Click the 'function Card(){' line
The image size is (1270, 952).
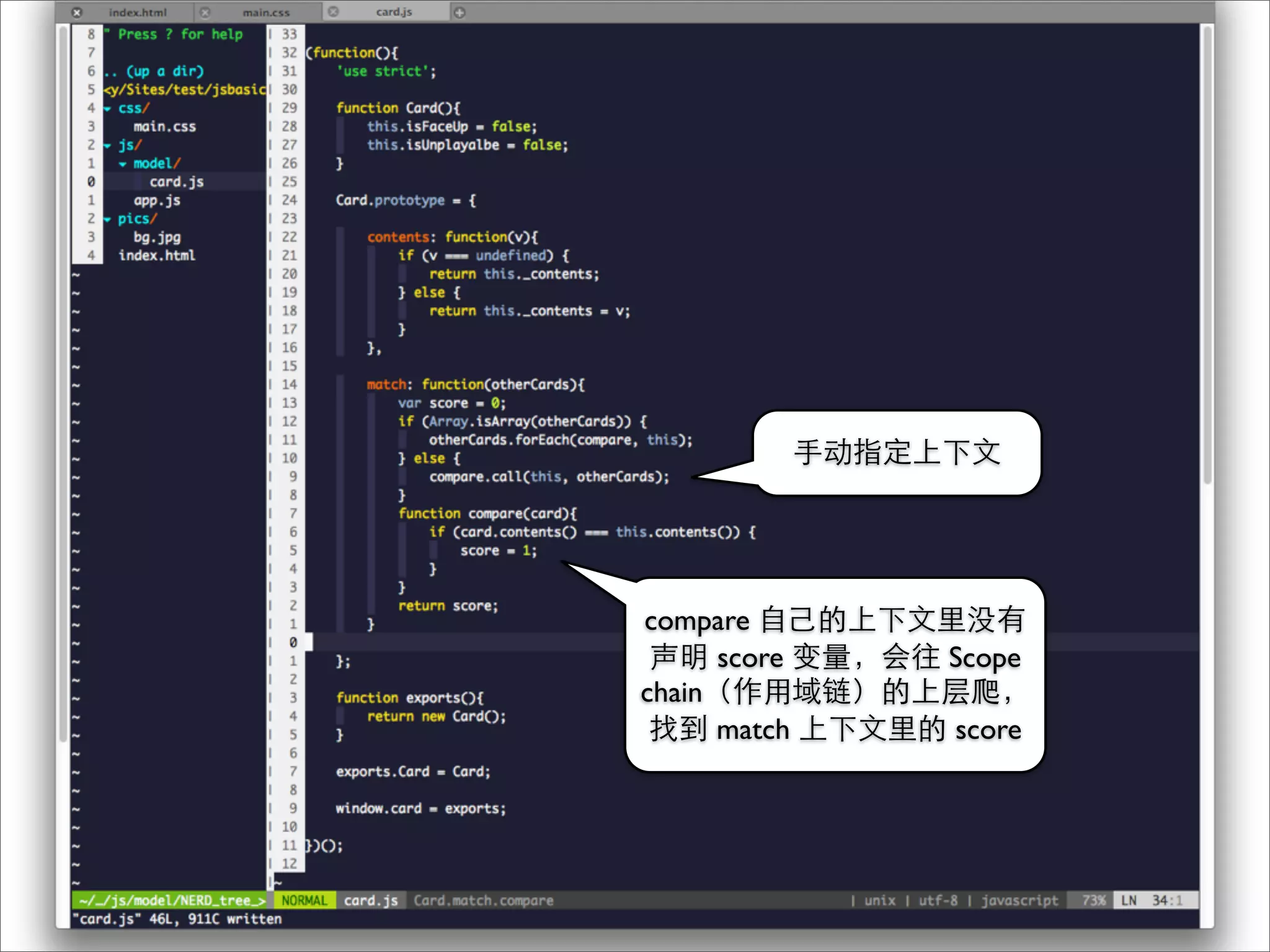coord(398,108)
